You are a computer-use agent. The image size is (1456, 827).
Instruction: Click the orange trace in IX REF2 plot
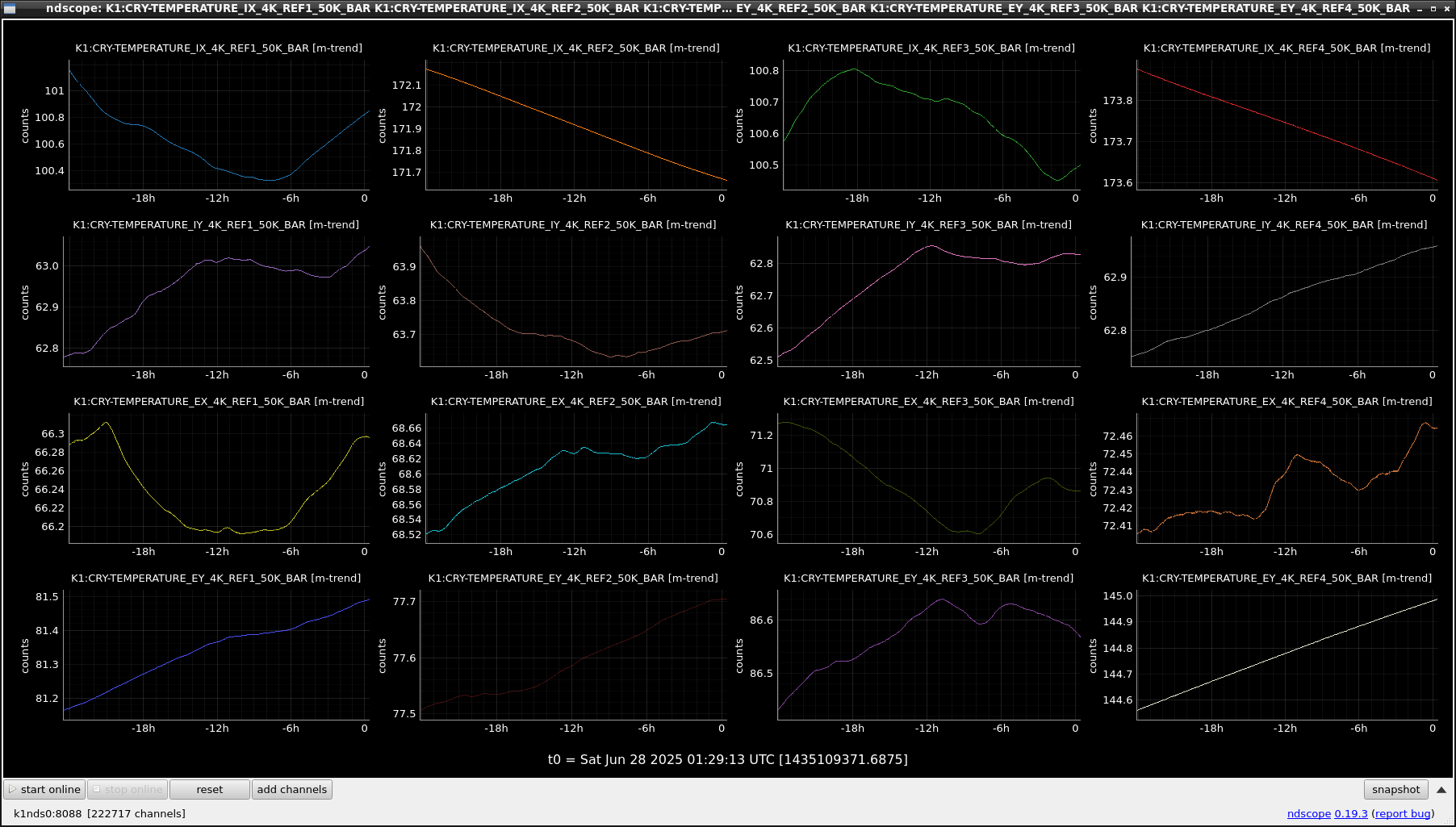click(x=576, y=125)
